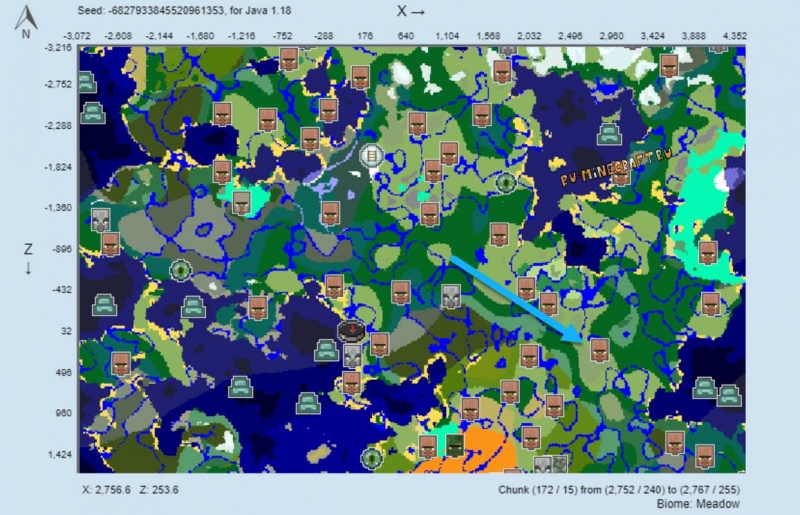Select the leftmost ocean monument in the south-east pair
Viewport: 800px width, 515px height.
705,388
